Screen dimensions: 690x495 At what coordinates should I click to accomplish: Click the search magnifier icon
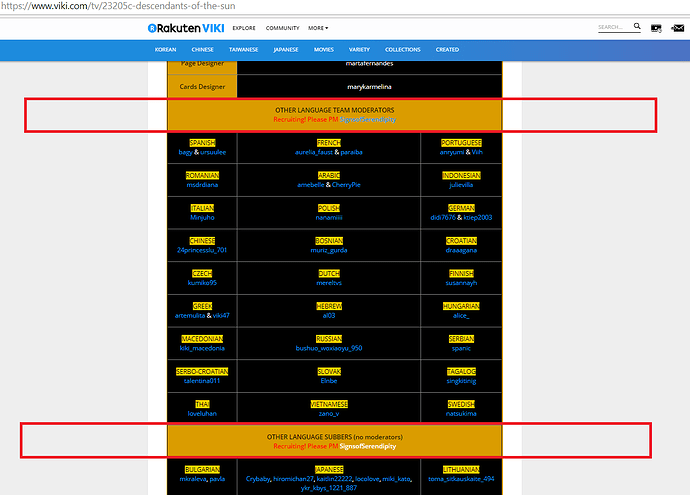[638, 28]
